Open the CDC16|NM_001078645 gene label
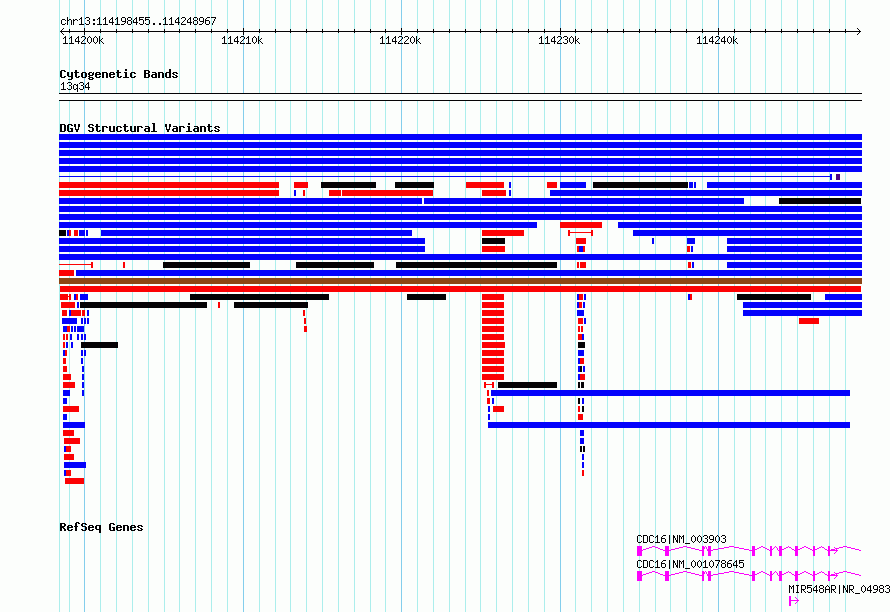Image resolution: width=890 pixels, height=612 pixels. [690, 564]
